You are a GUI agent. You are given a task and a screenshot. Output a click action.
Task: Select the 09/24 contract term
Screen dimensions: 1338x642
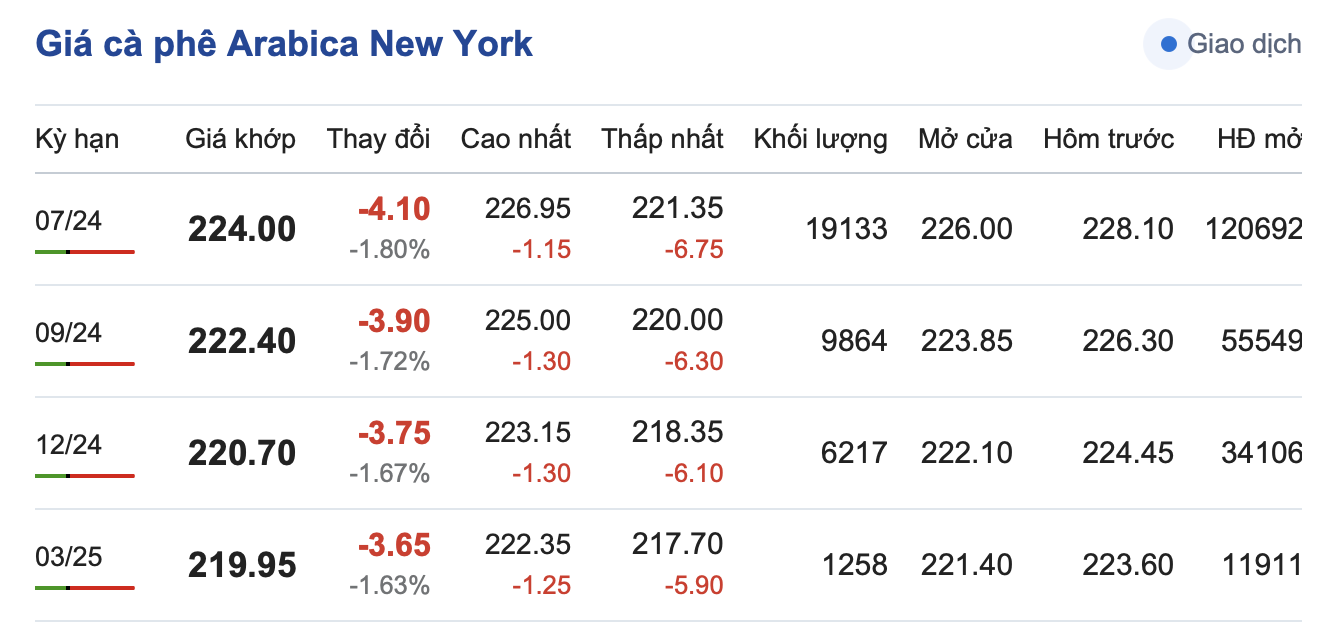[x=68, y=332]
